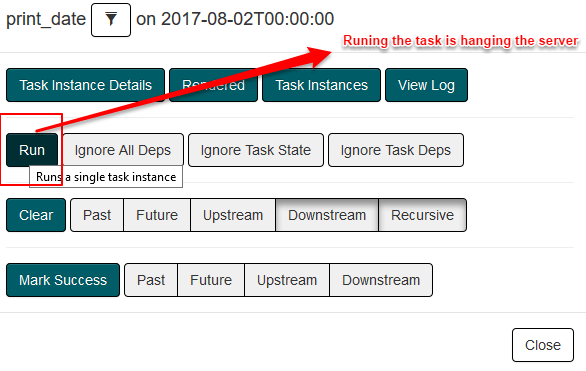Toggle Upstream in the Mark Success row
This screenshot has width=586, height=371.
point(287,280)
